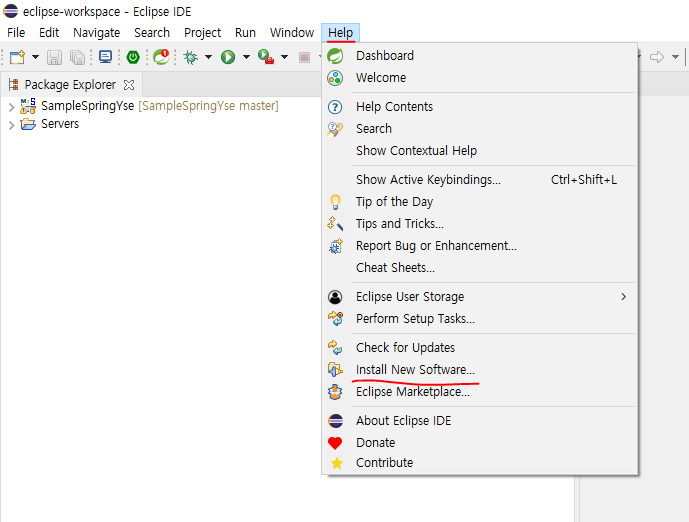Click the Help Contents question mark icon

pos(335,107)
